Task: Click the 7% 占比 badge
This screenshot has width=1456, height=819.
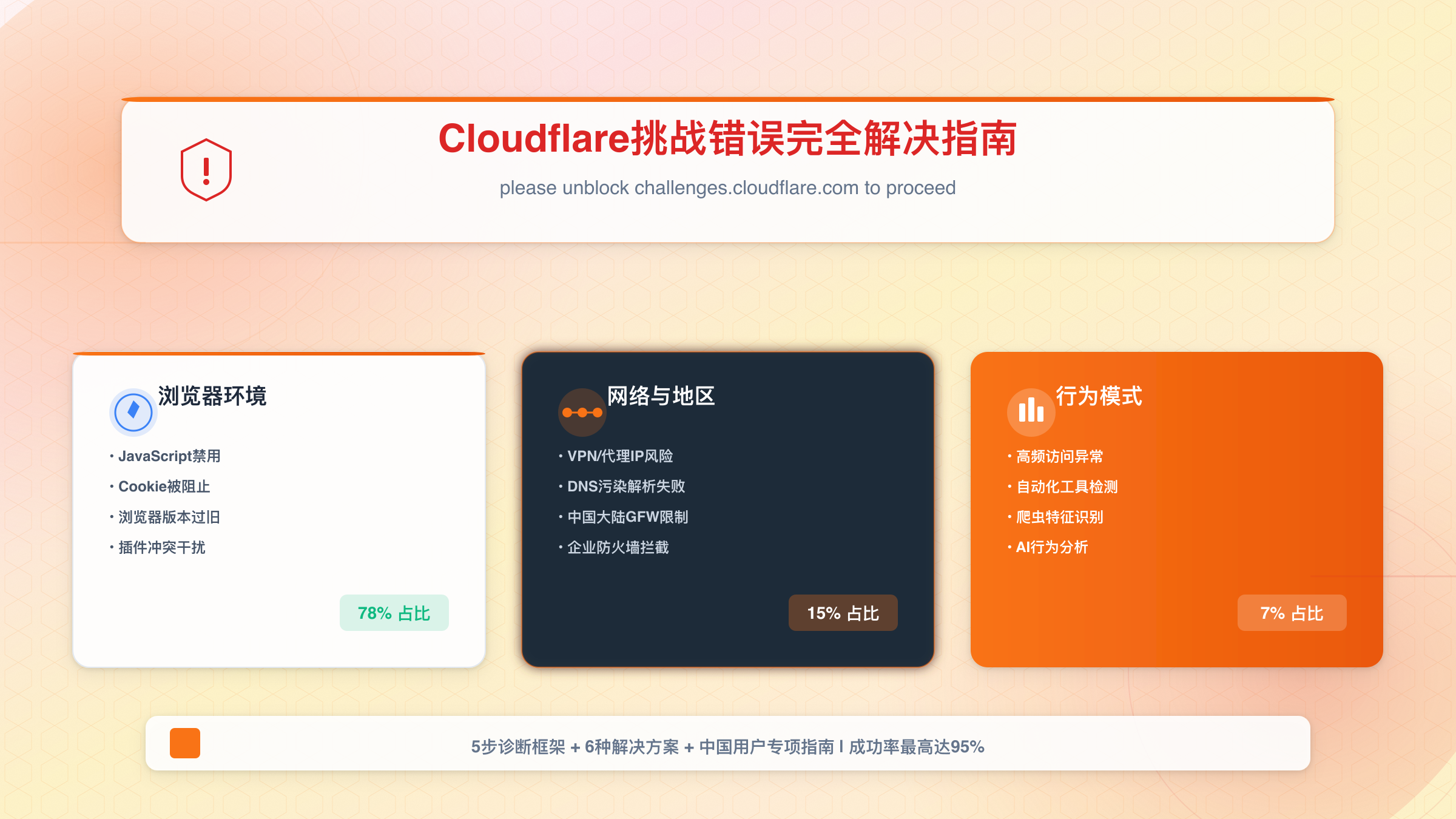Action: pos(1292,613)
